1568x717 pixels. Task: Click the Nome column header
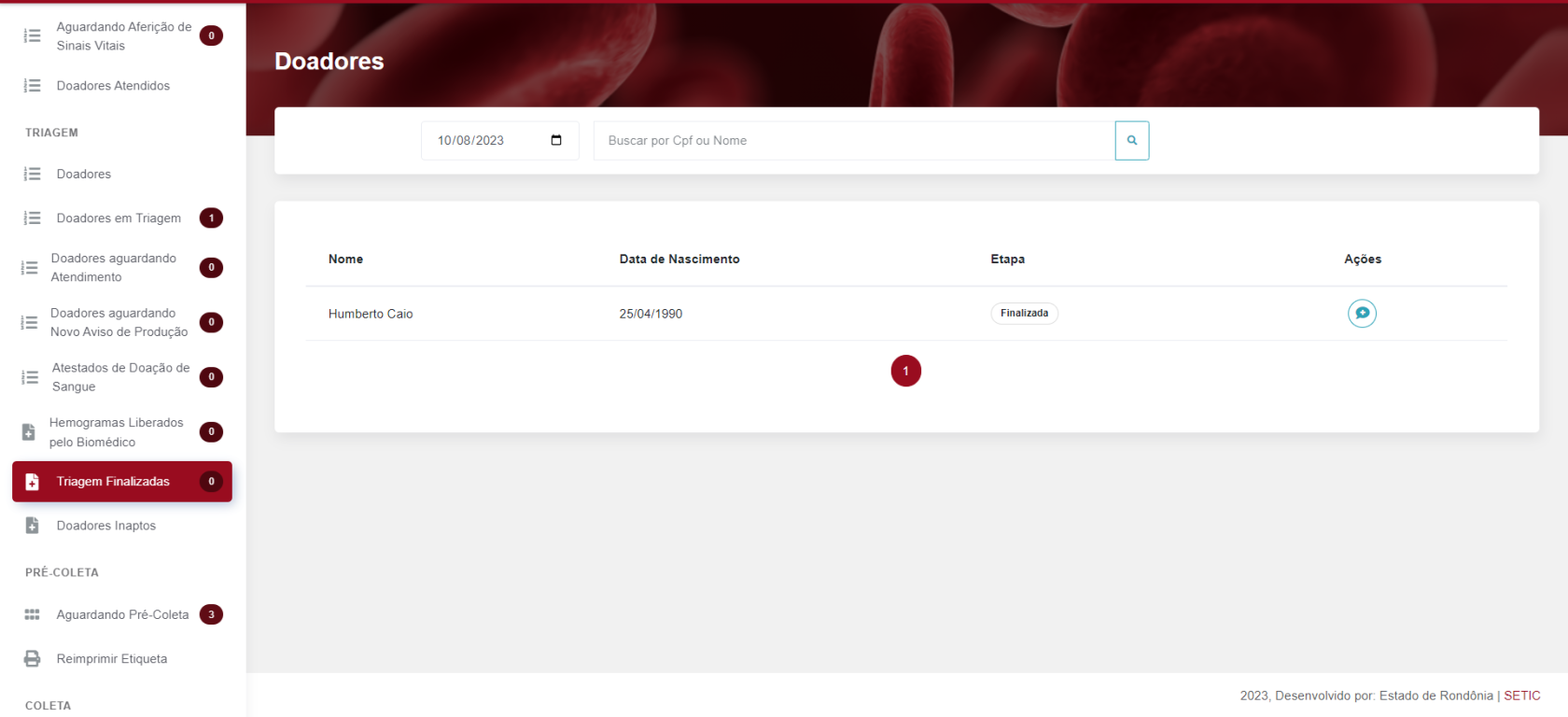click(x=345, y=259)
